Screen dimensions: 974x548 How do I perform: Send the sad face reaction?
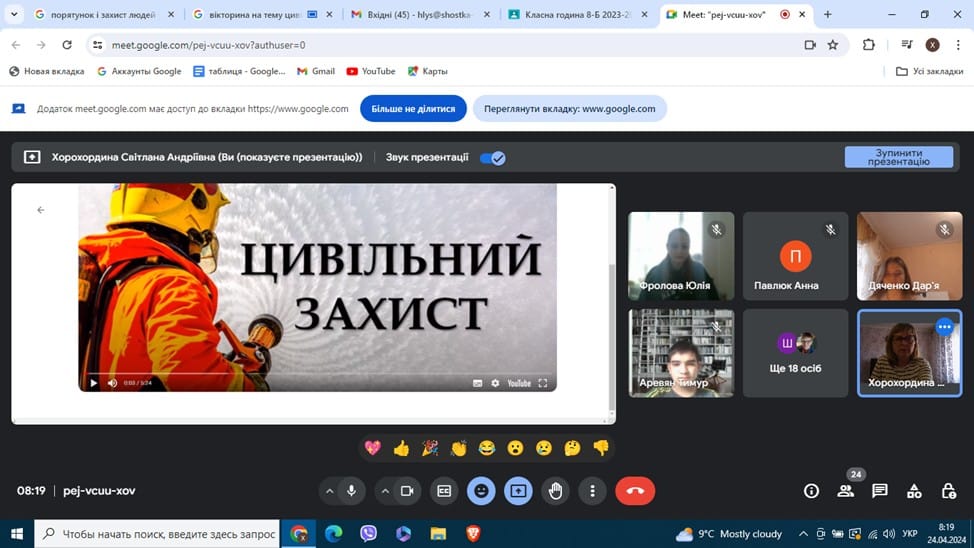[544, 448]
